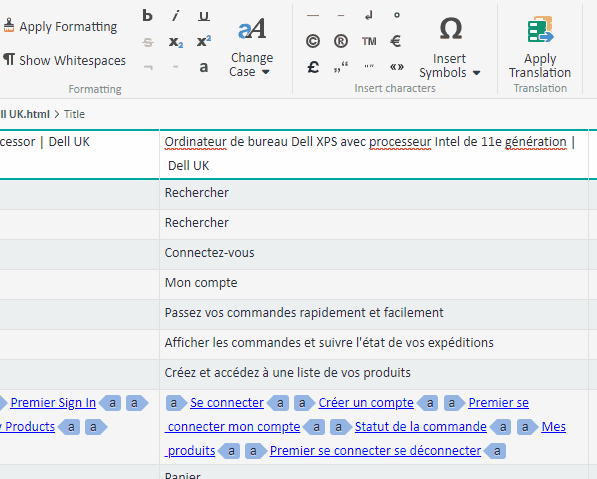Select the 'Mon compte' target segment
This screenshot has height=479, width=597.
coord(374,283)
